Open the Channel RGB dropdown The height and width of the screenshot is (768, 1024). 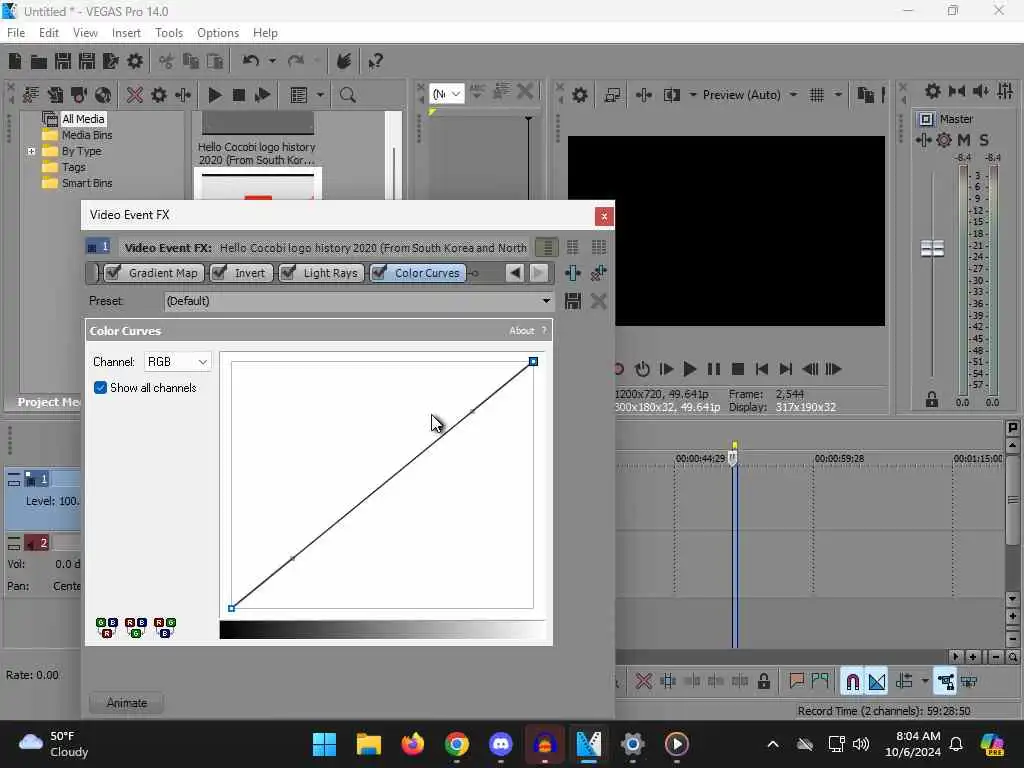point(177,362)
